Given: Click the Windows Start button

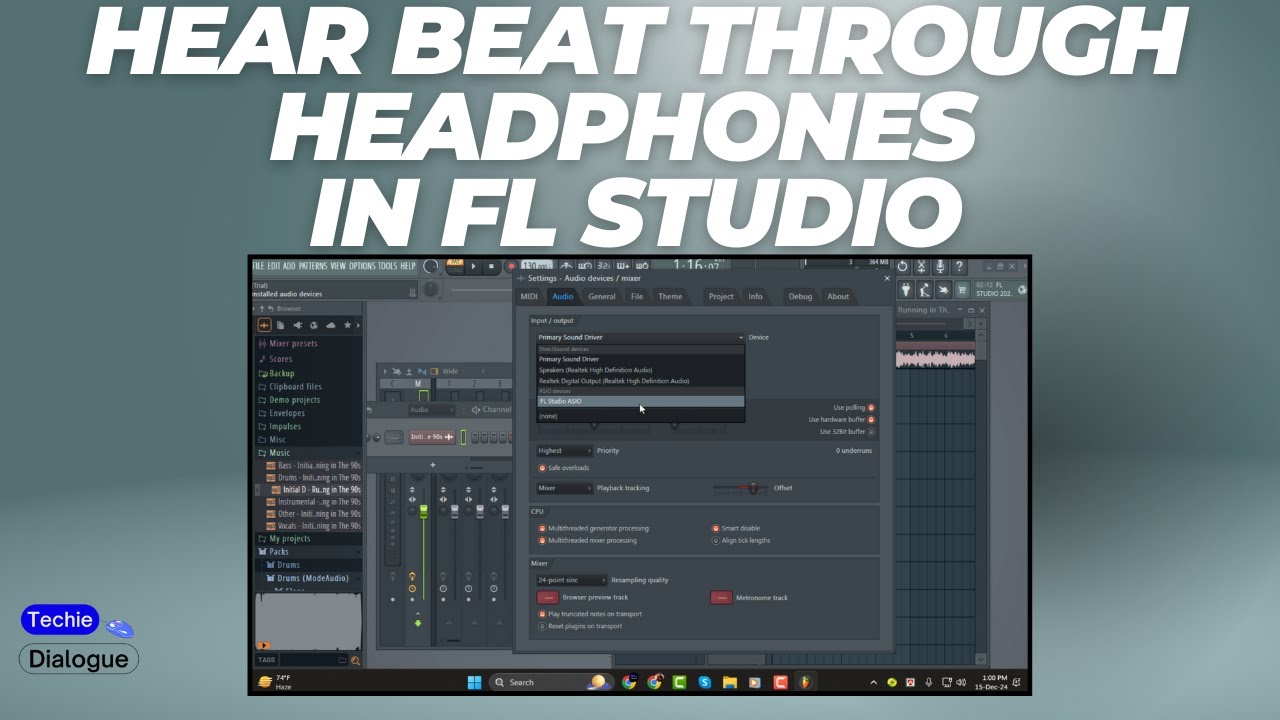Looking at the screenshot, I should pos(474,682).
